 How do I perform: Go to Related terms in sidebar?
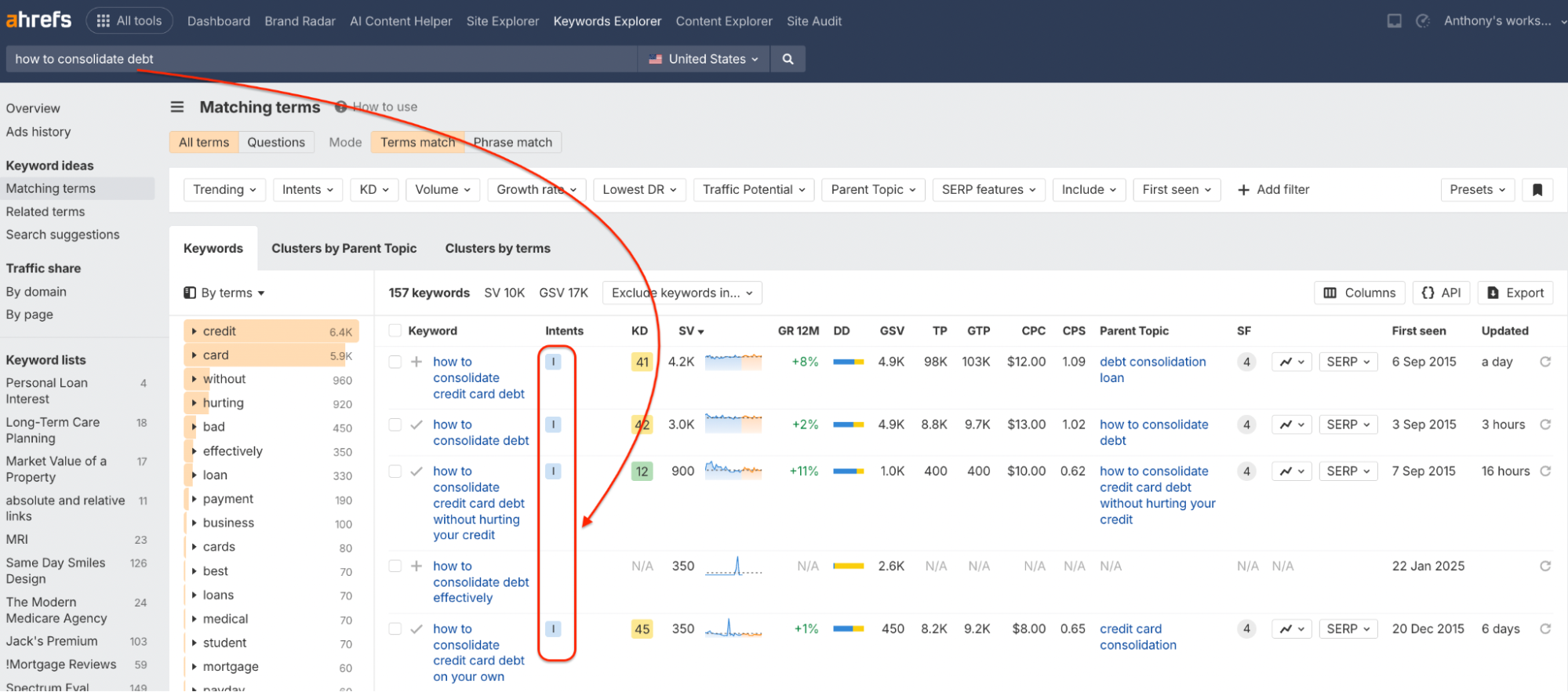point(45,212)
